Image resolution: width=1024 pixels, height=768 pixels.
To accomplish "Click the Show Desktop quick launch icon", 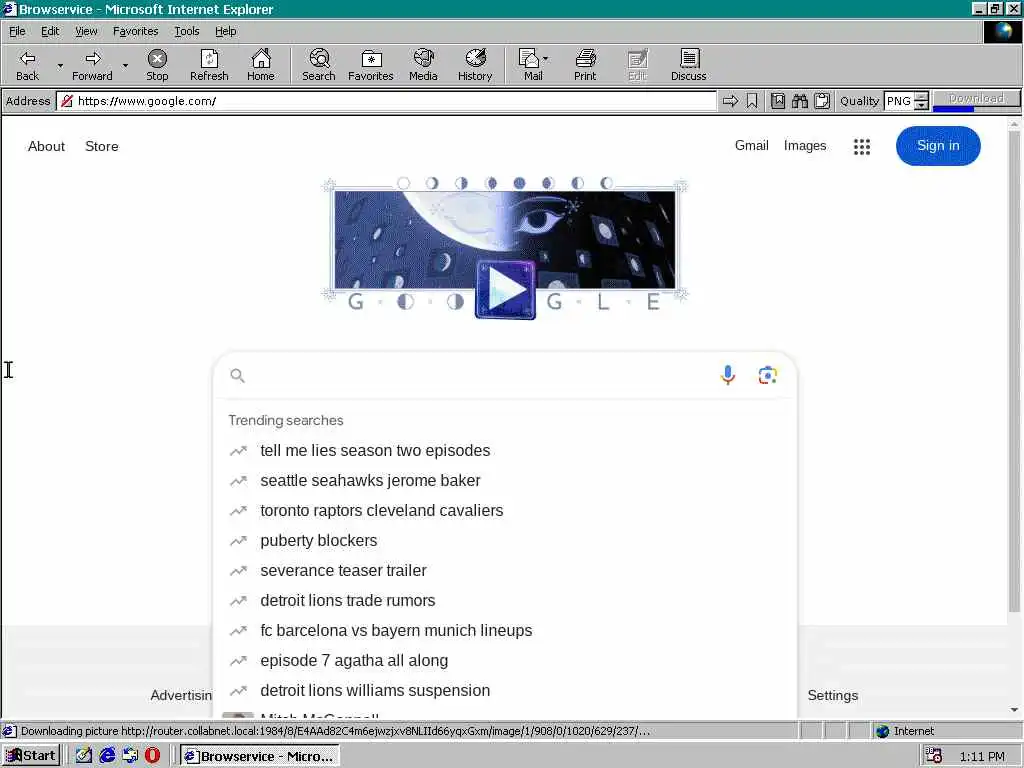I will pyautogui.click(x=84, y=756).
